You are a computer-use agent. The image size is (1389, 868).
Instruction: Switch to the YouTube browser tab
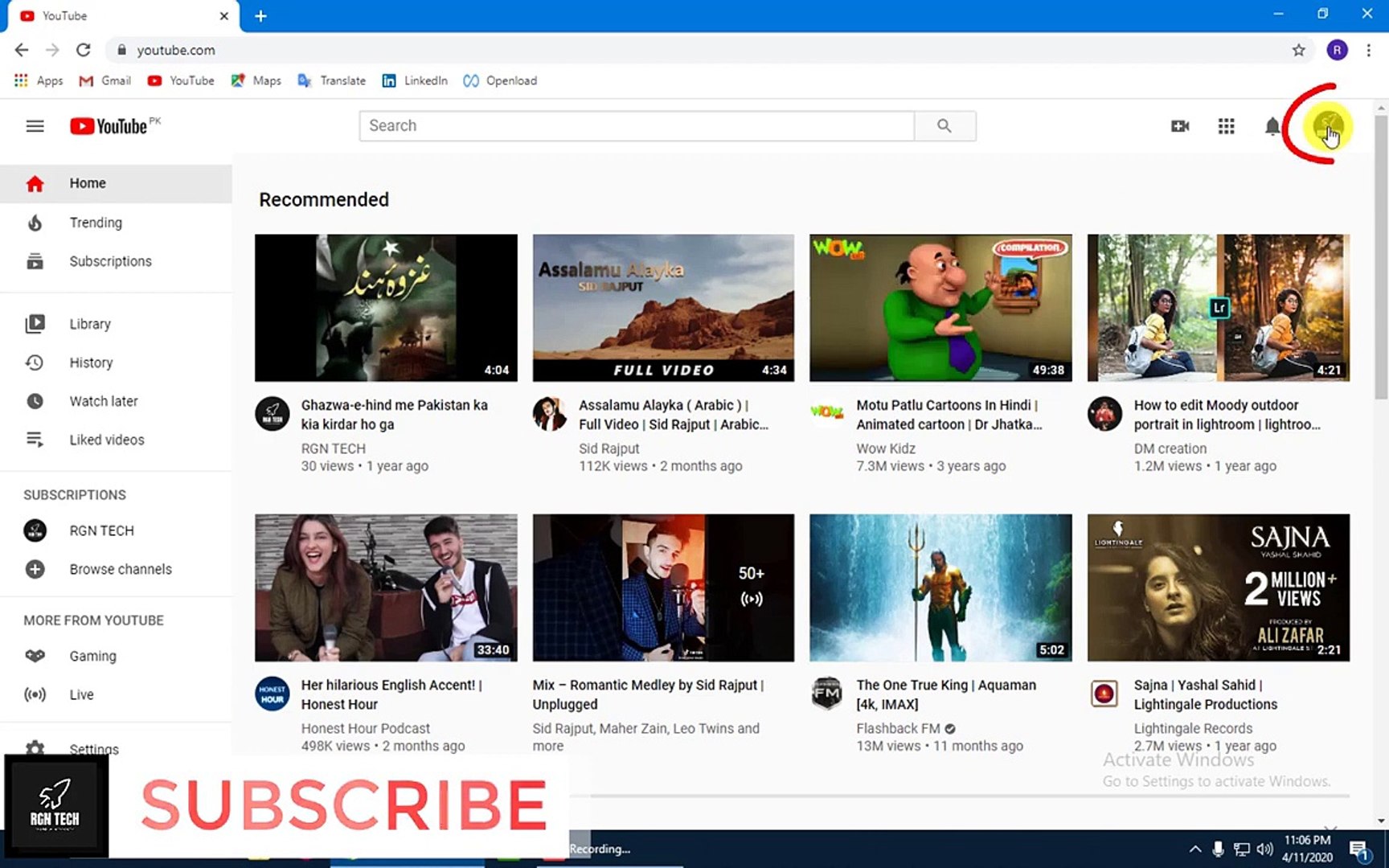click(x=113, y=15)
